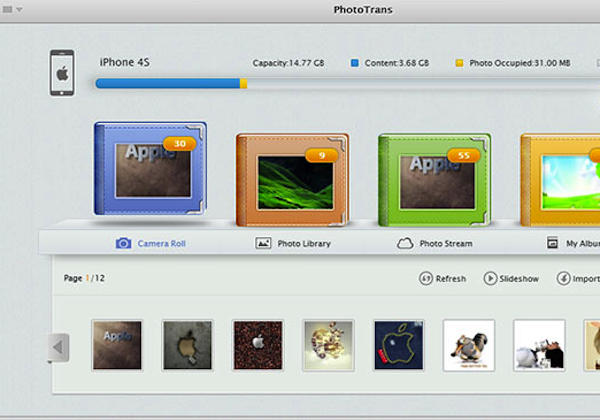
Task: Switch to the Photo Stream tab
Action: 435,243
